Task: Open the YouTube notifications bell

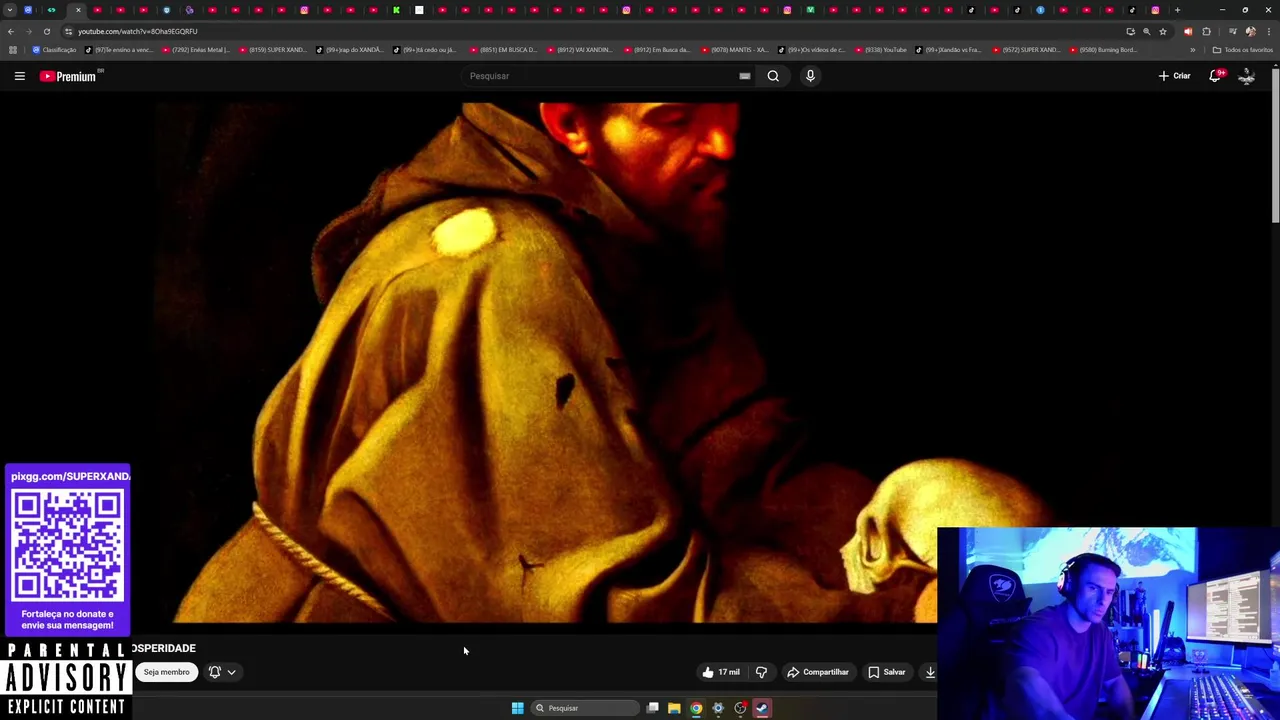Action: [1216, 76]
